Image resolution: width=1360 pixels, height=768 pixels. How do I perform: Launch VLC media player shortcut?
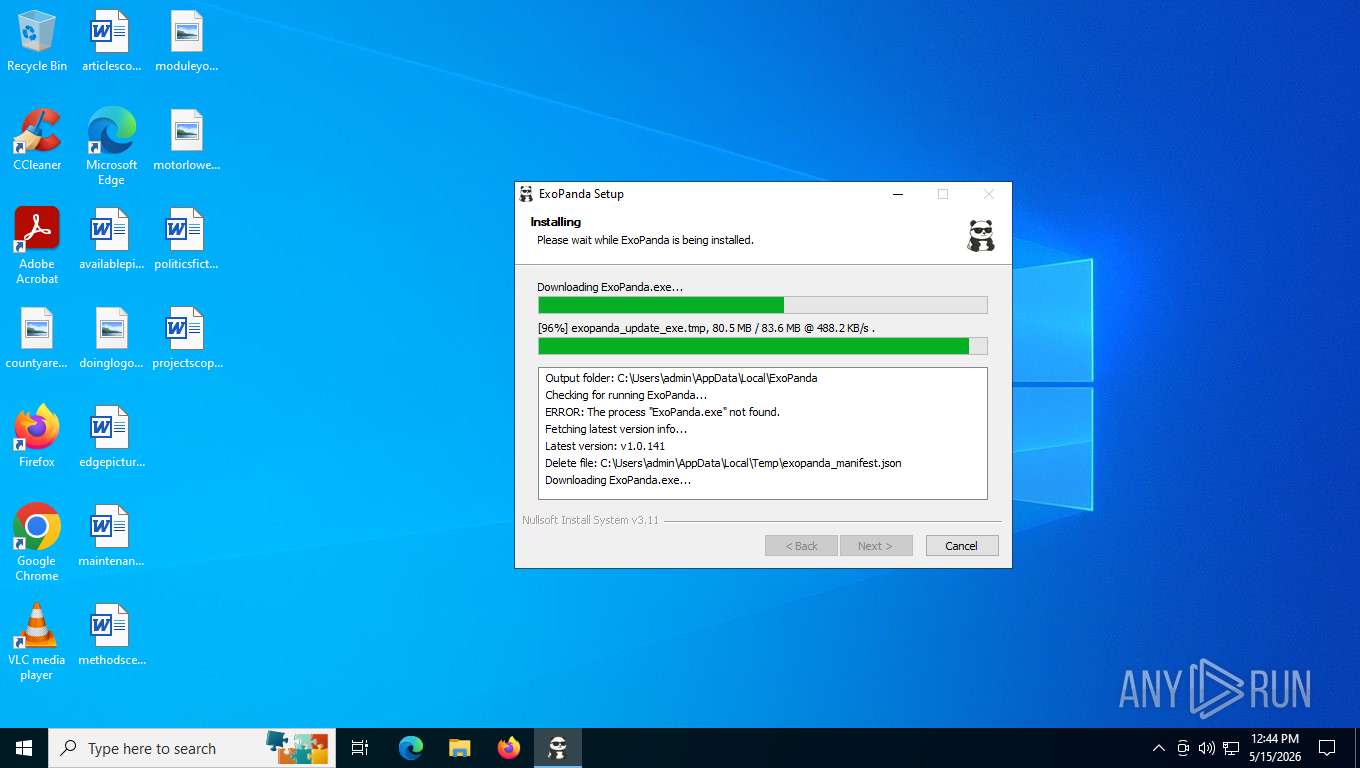tap(37, 642)
